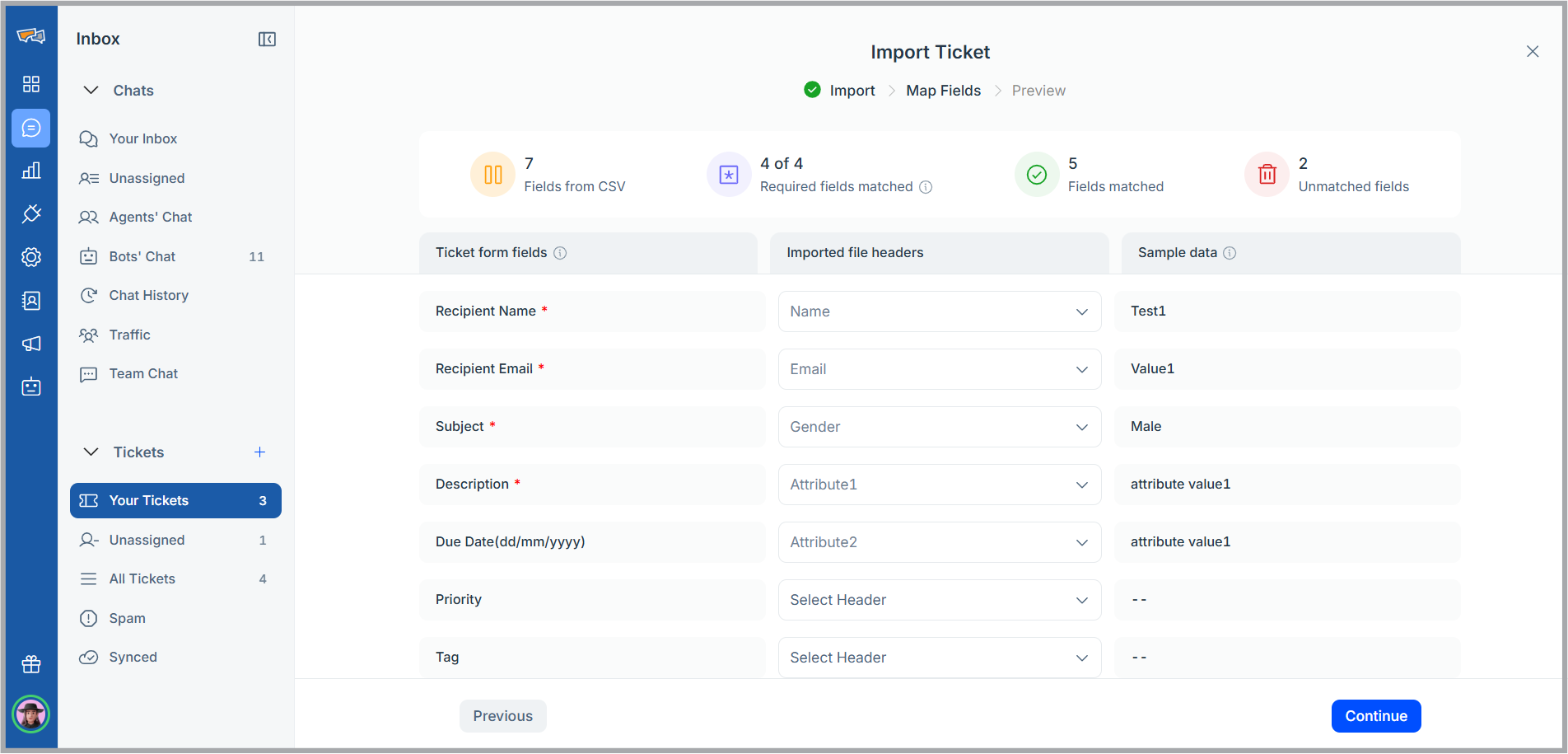Image resolution: width=1568 pixels, height=754 pixels.
Task: Open the integrations plug icon
Action: [31, 213]
